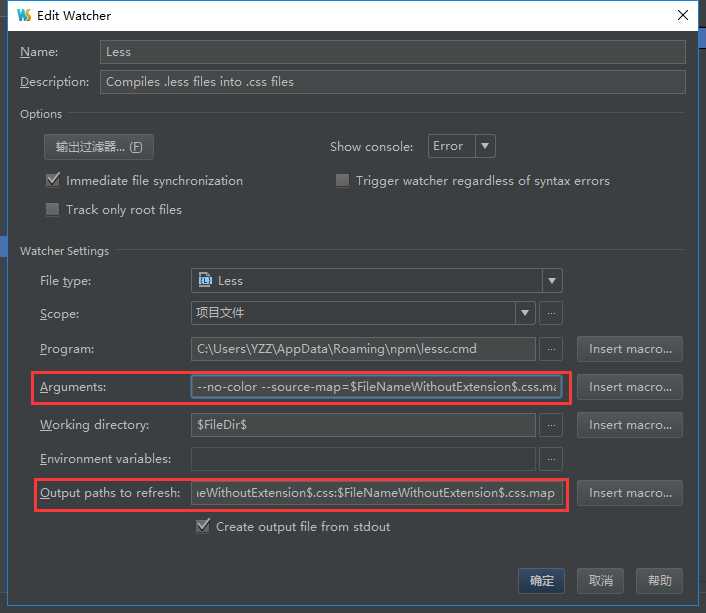Browse for Program with ellipsis button
This screenshot has height=613, width=706.
click(551, 349)
